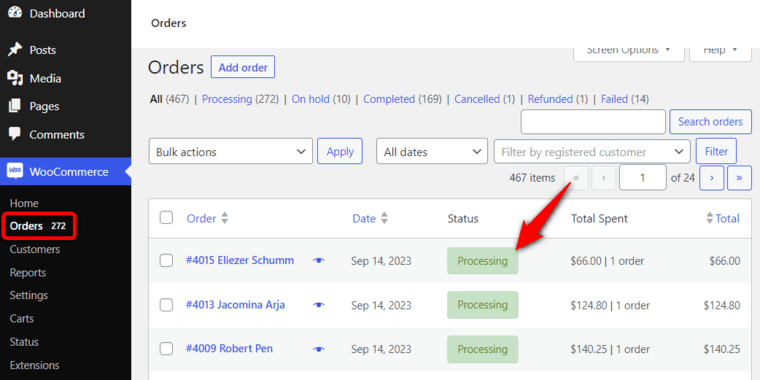This screenshot has height=380, width=760.
Task: Open the Bulk actions dropdown
Action: (231, 152)
